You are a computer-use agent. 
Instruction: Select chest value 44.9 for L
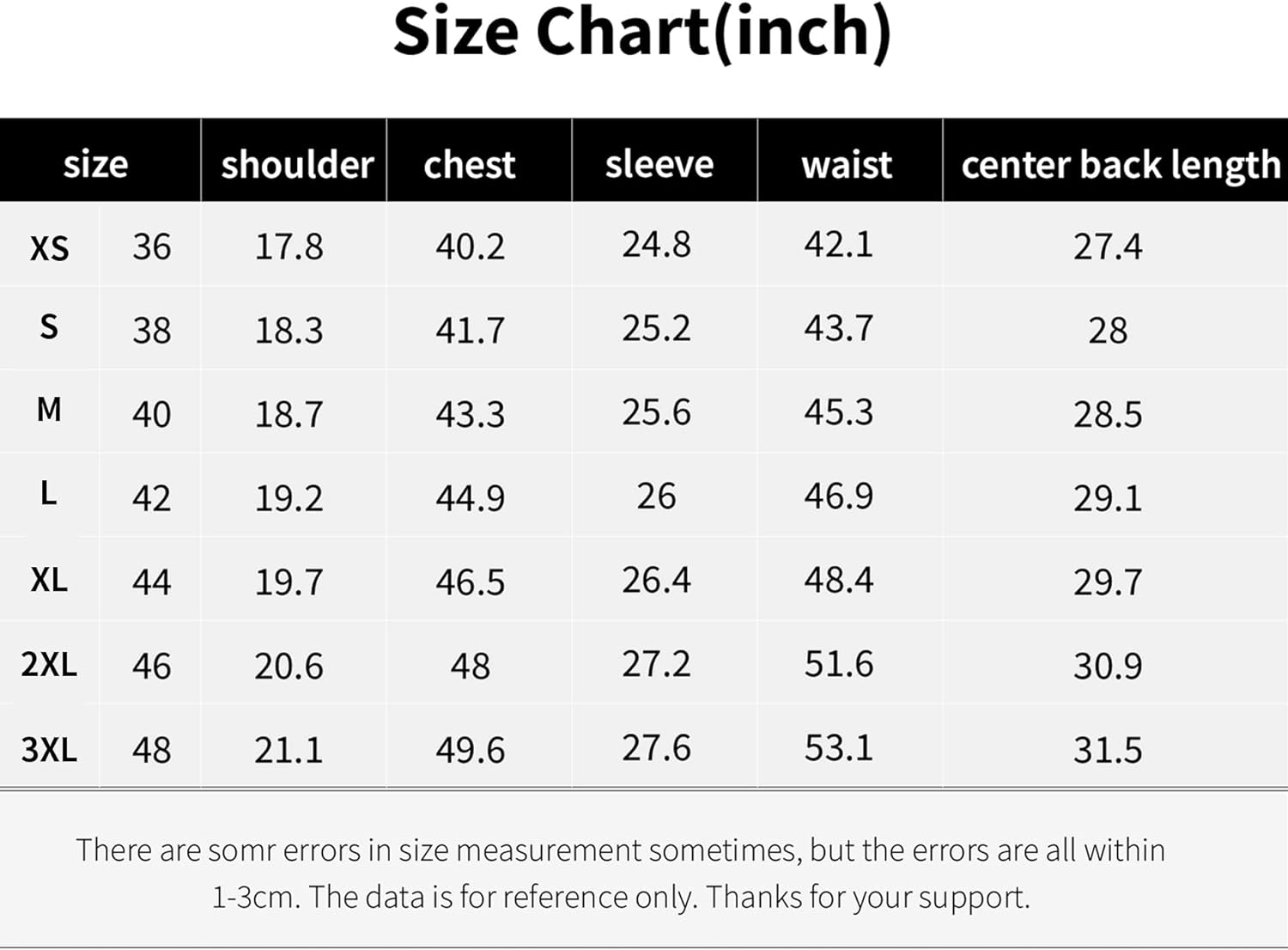pos(470,498)
